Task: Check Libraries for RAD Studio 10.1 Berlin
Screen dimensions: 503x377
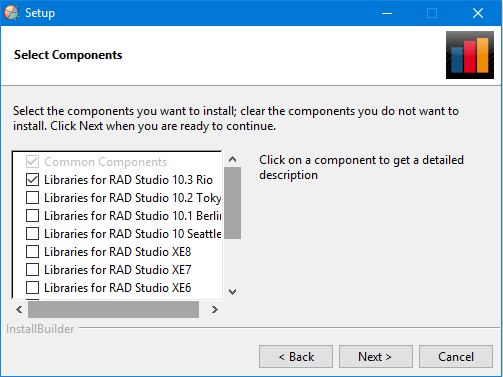Action: (x=32, y=216)
